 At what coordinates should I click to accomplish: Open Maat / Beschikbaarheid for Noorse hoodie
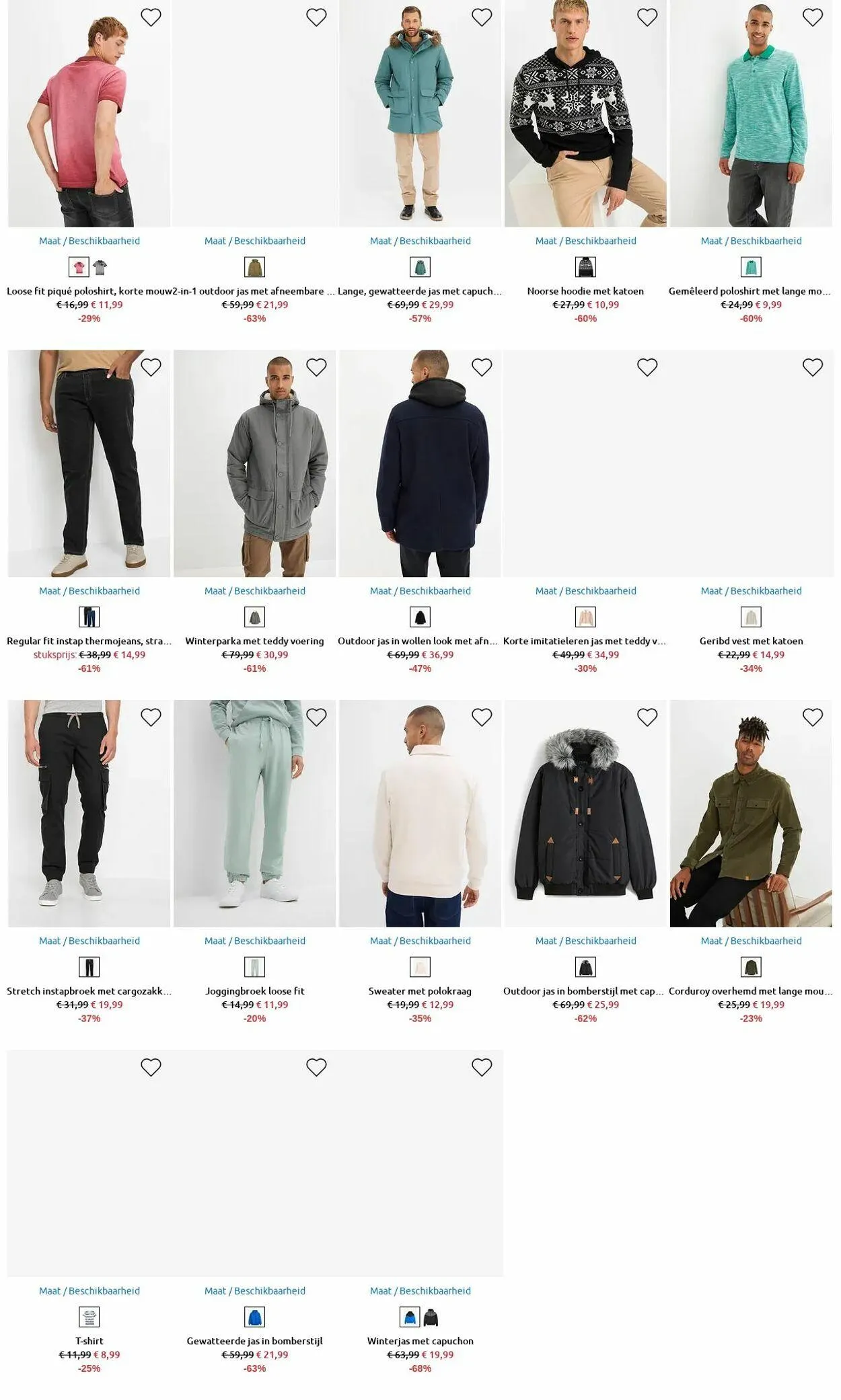coord(585,241)
